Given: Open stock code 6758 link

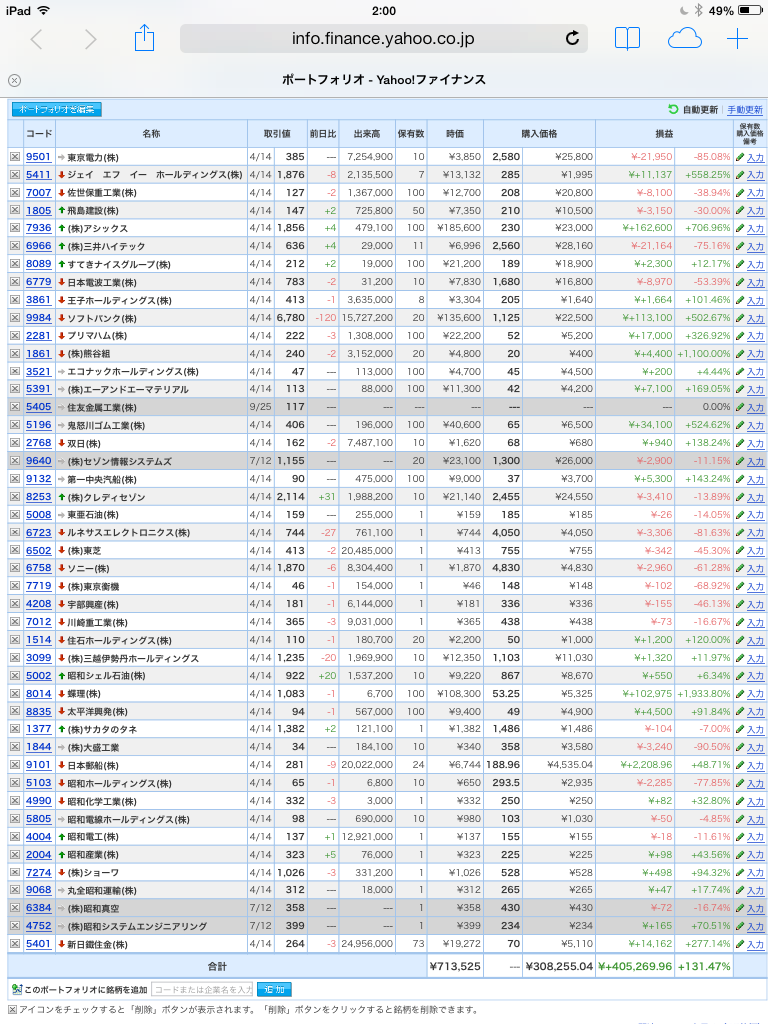Looking at the screenshot, I should click(x=39, y=568).
